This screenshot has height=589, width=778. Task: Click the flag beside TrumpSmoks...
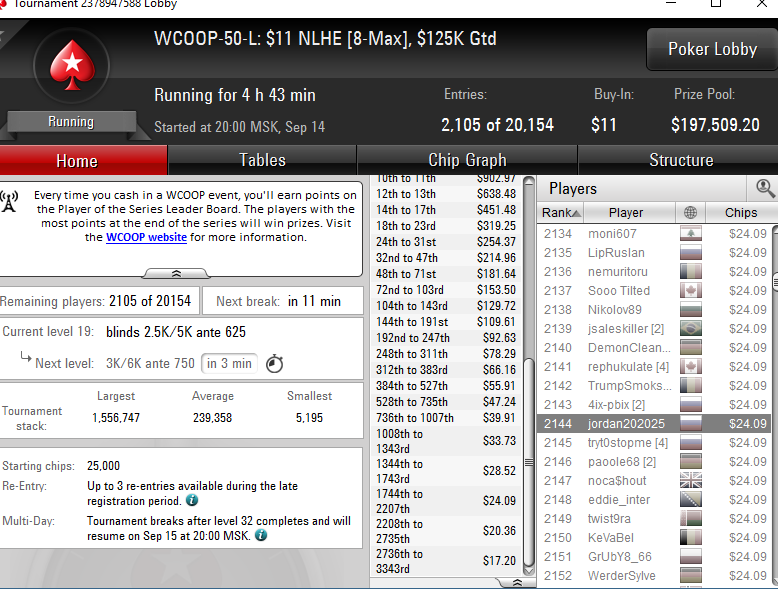tap(691, 386)
